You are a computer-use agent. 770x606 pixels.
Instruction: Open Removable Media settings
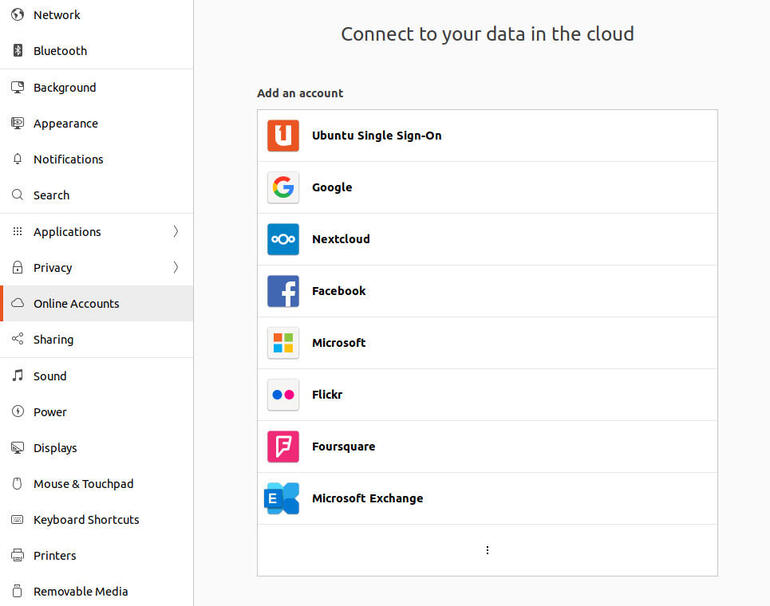point(97,591)
